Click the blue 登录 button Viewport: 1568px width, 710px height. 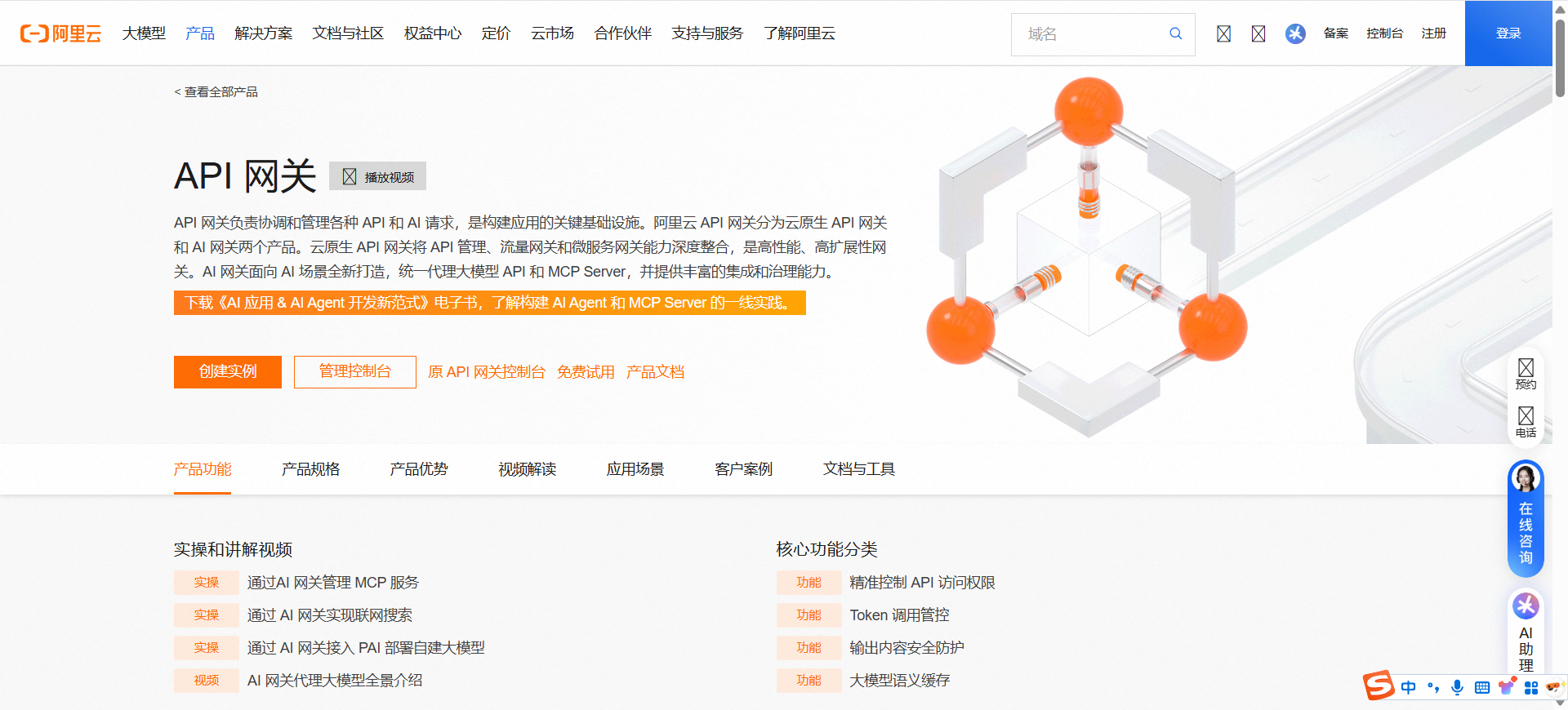tap(1508, 33)
